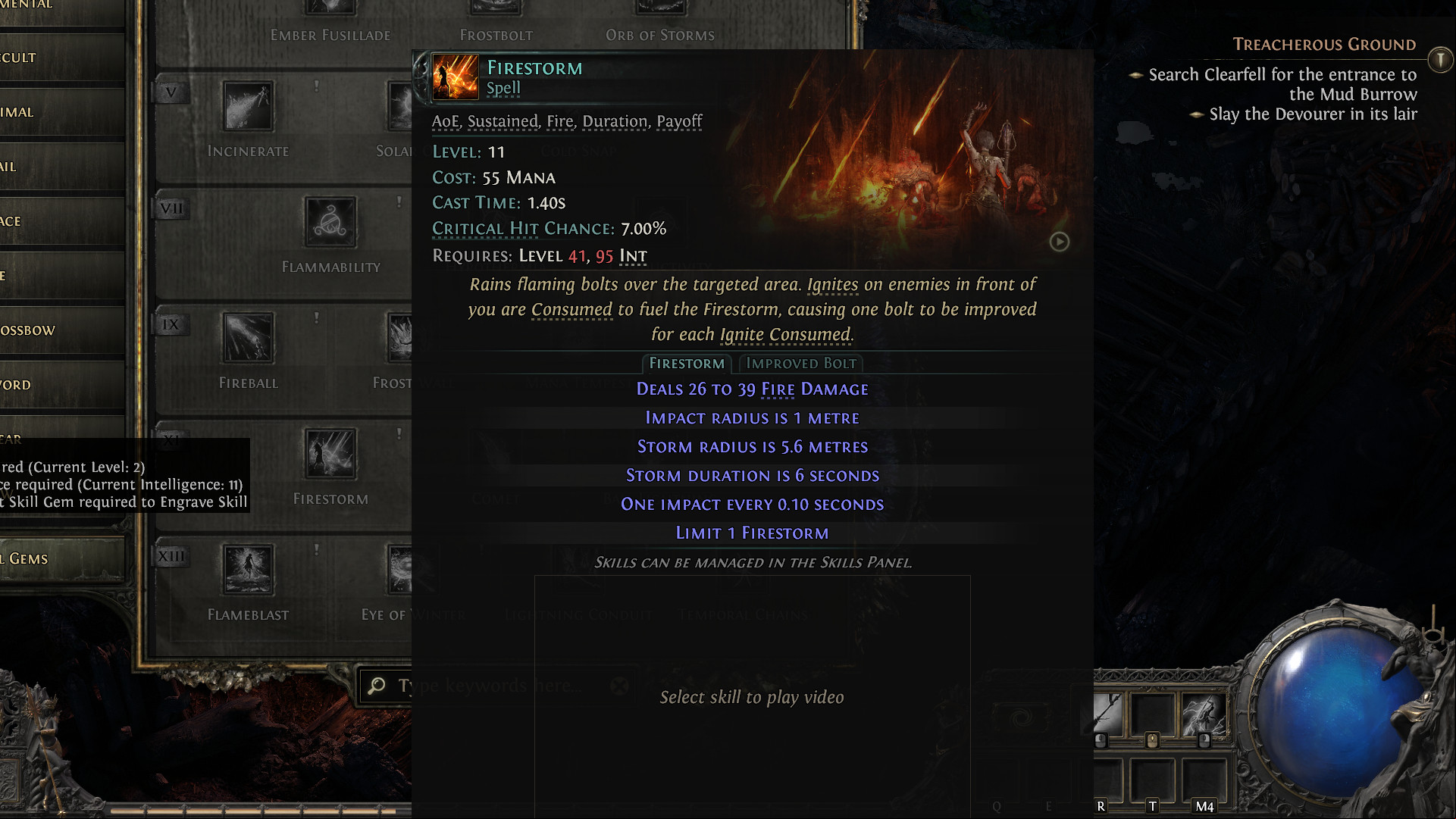Click the Treacherous Ground quest title
Viewport: 1456px width, 819px height.
click(1324, 44)
